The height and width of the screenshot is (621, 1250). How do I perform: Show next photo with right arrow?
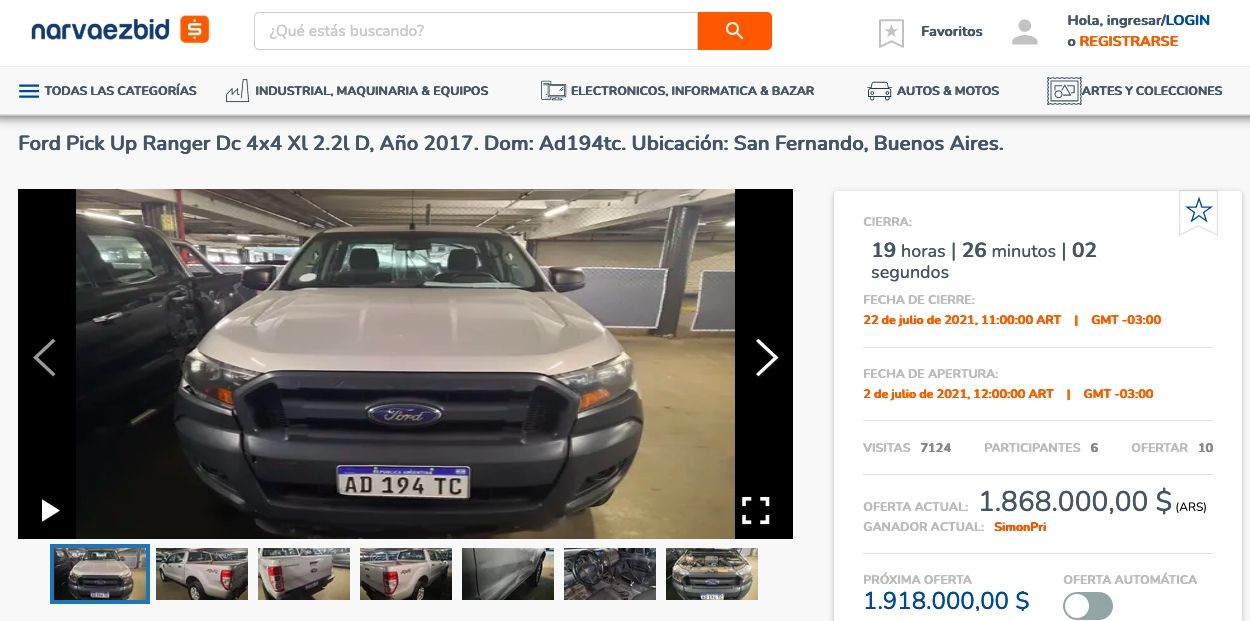click(766, 357)
